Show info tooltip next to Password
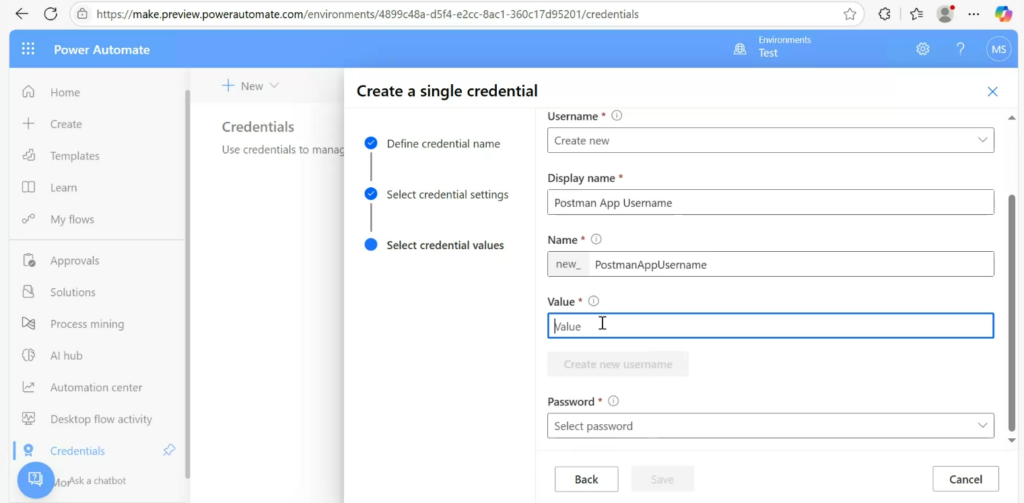 point(613,402)
